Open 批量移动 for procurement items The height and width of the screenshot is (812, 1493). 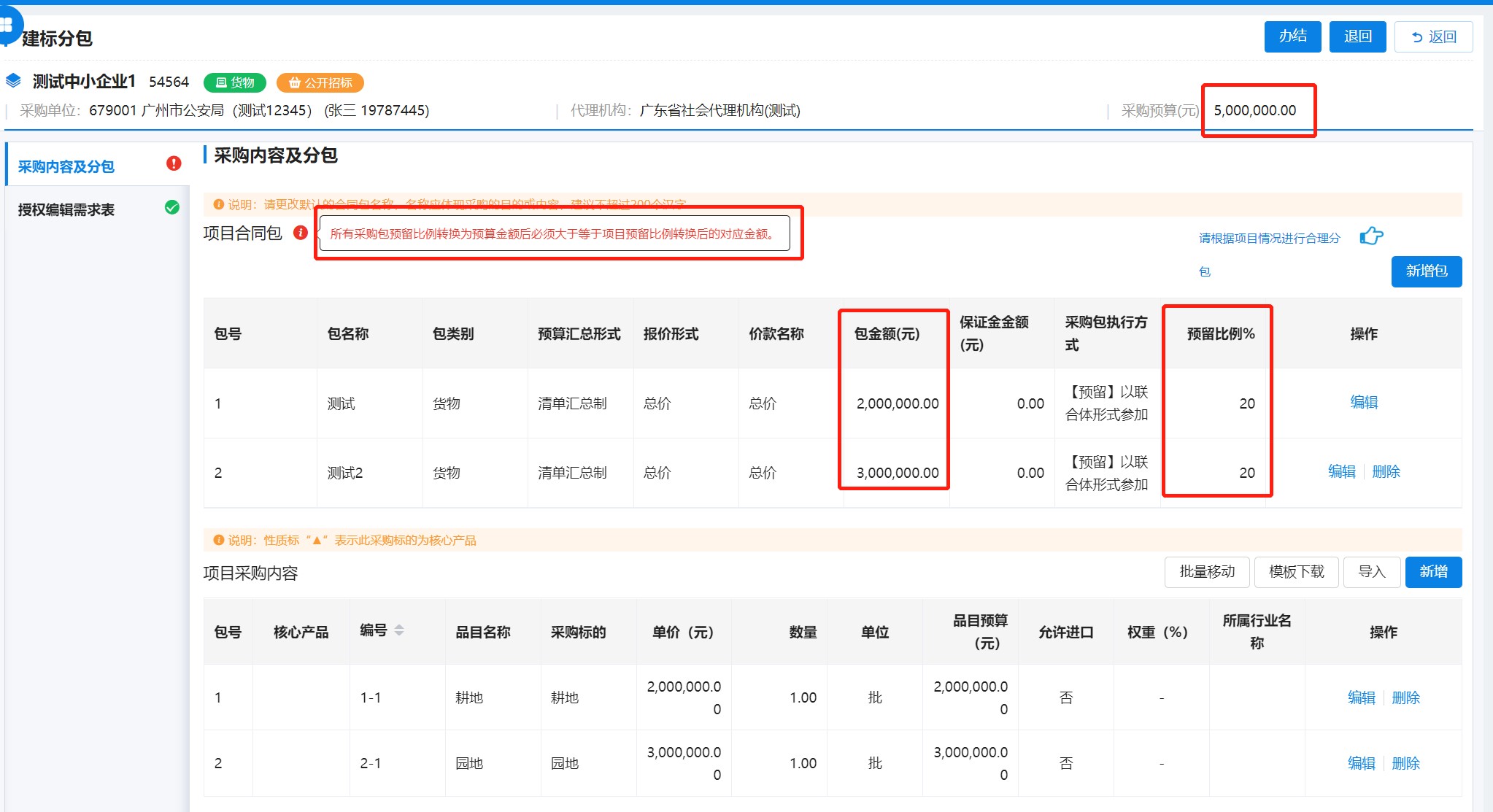point(1207,571)
